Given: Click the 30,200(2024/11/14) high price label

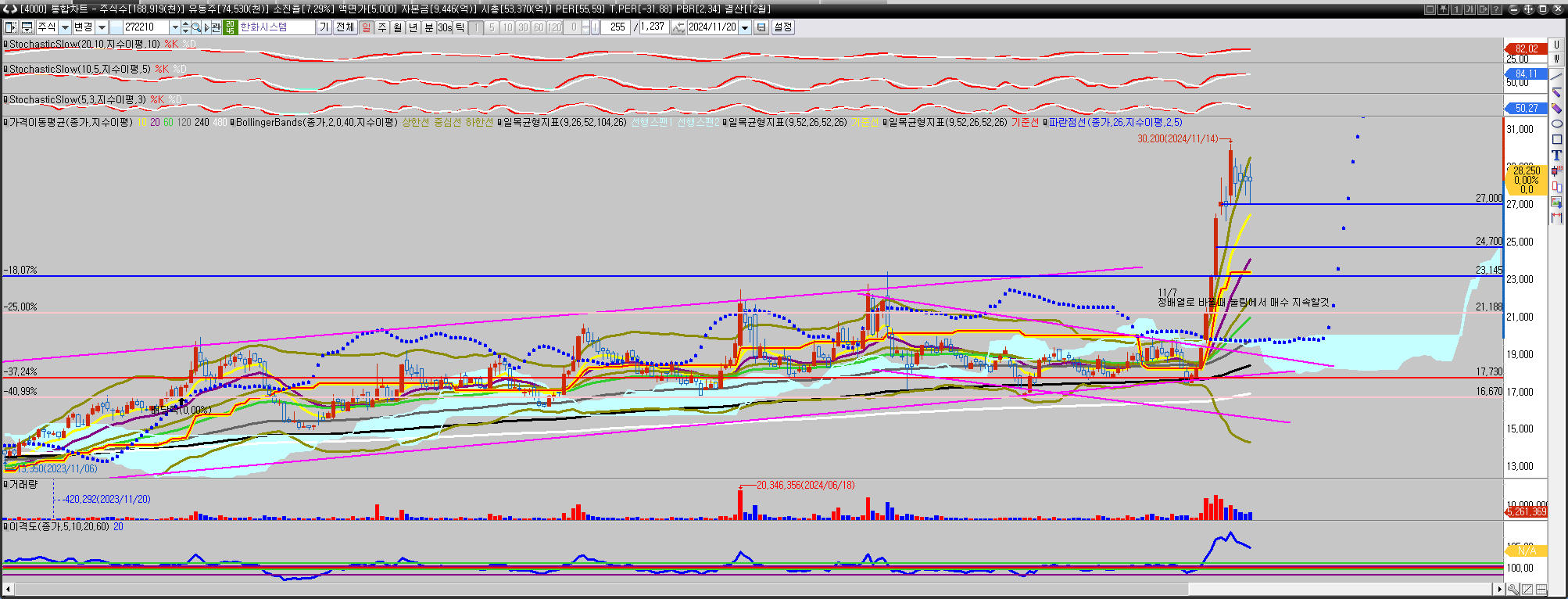Looking at the screenshot, I should (1177, 138).
